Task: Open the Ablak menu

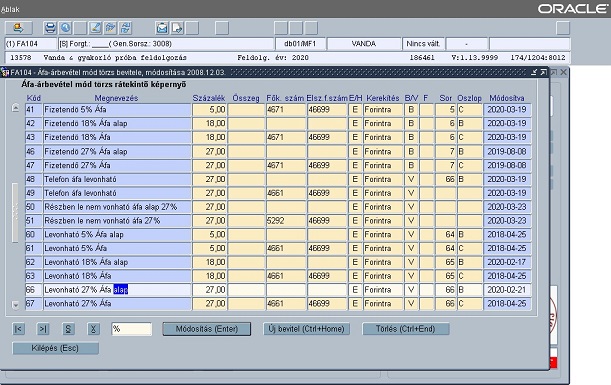Action: [x=10, y=9]
